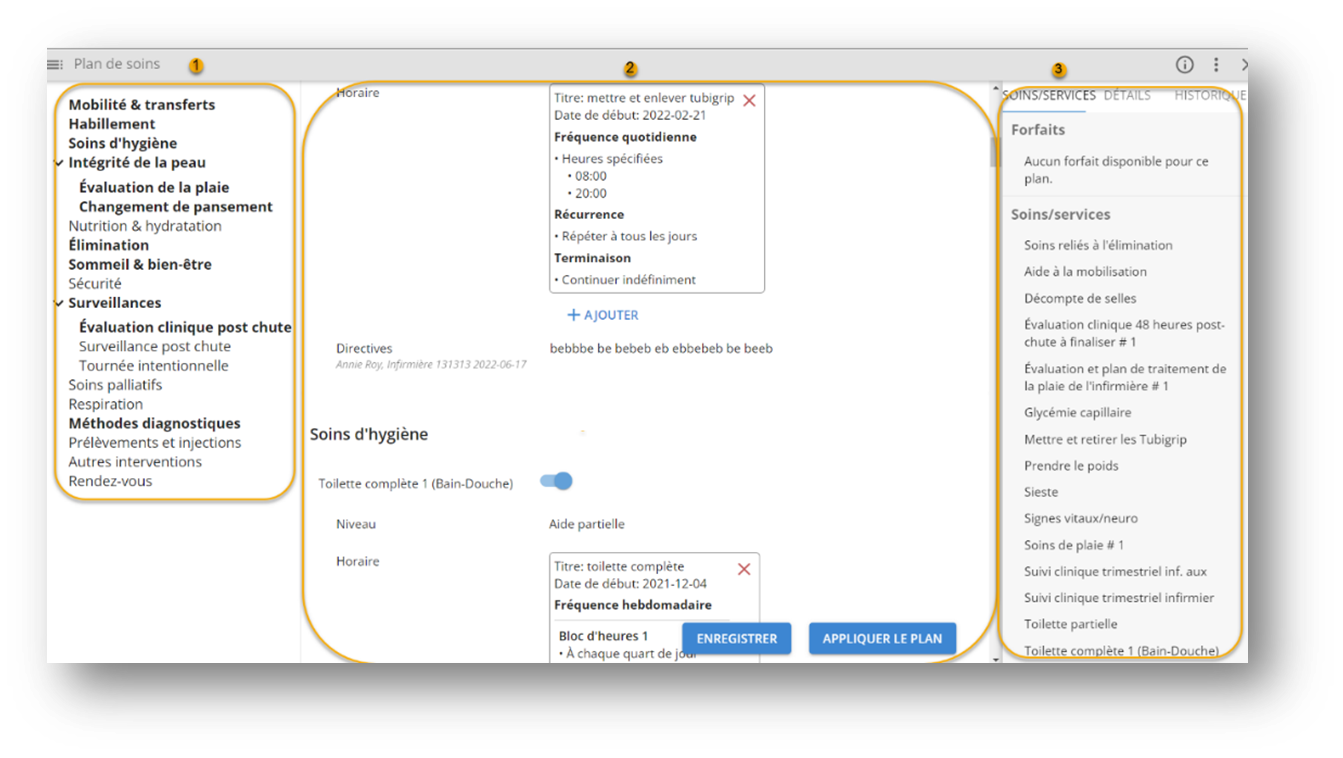This screenshot has height=758, width=1343.
Task: Go to Rendez-vous in left navigation
Action: click(110, 481)
